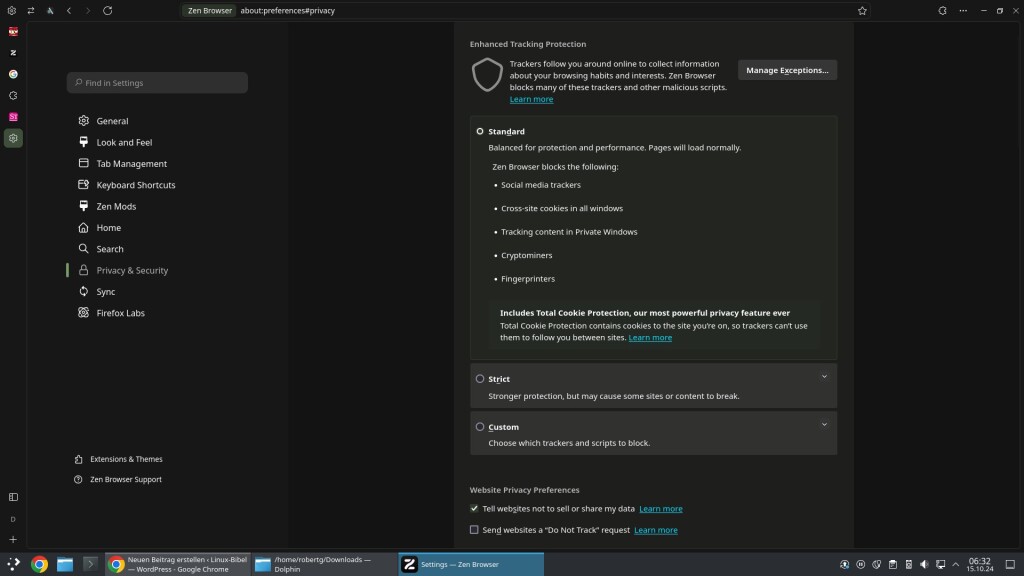Open the pink 'ST' pinned tab in the sidebar
Image resolution: width=1024 pixels, height=576 pixels.
tap(13, 117)
